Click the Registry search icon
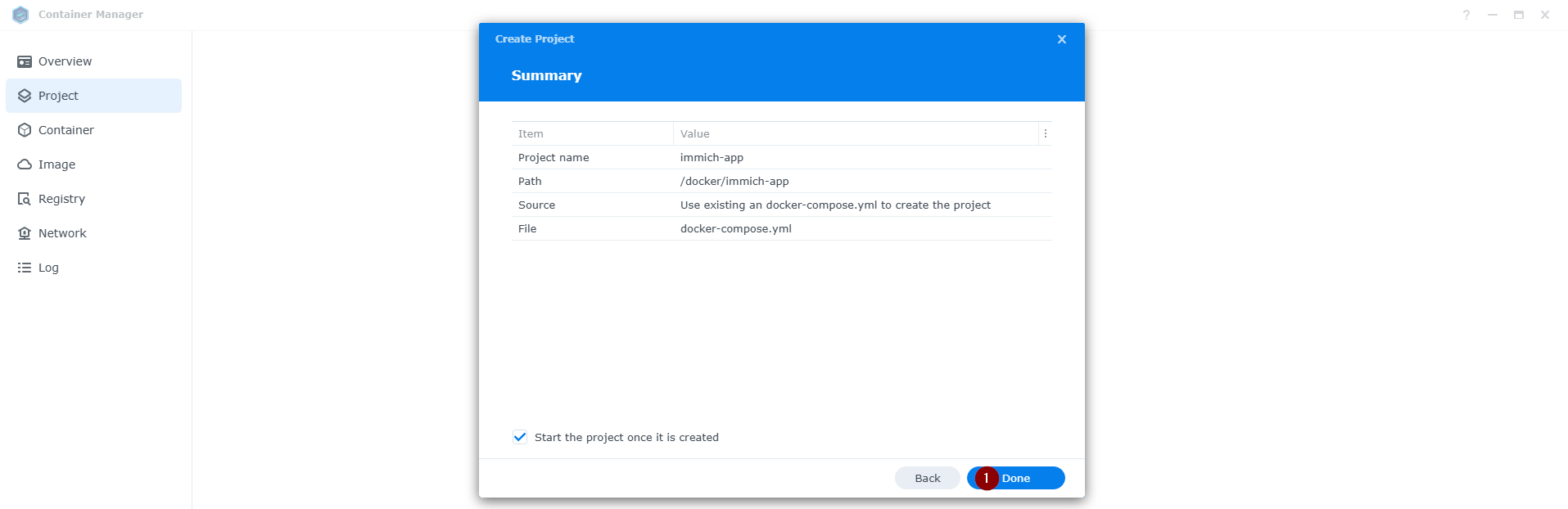The width and height of the screenshot is (1568, 509). [x=25, y=199]
